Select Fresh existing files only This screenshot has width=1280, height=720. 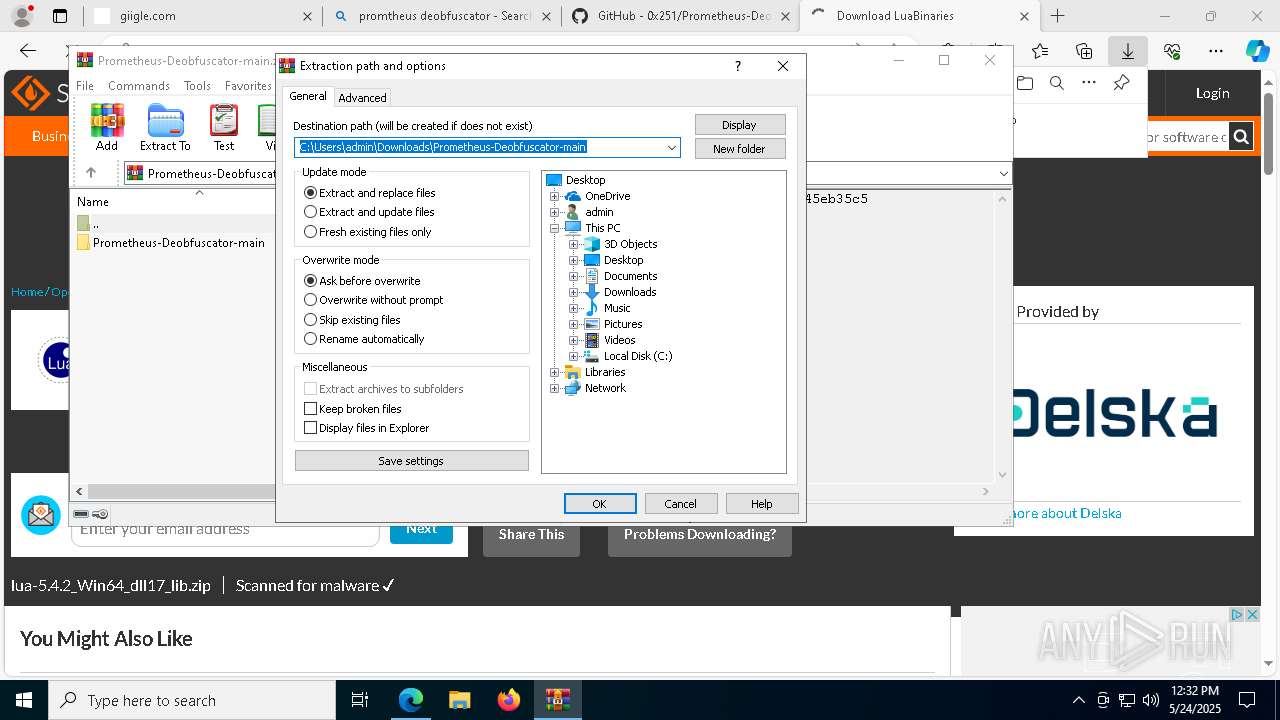click(x=368, y=232)
